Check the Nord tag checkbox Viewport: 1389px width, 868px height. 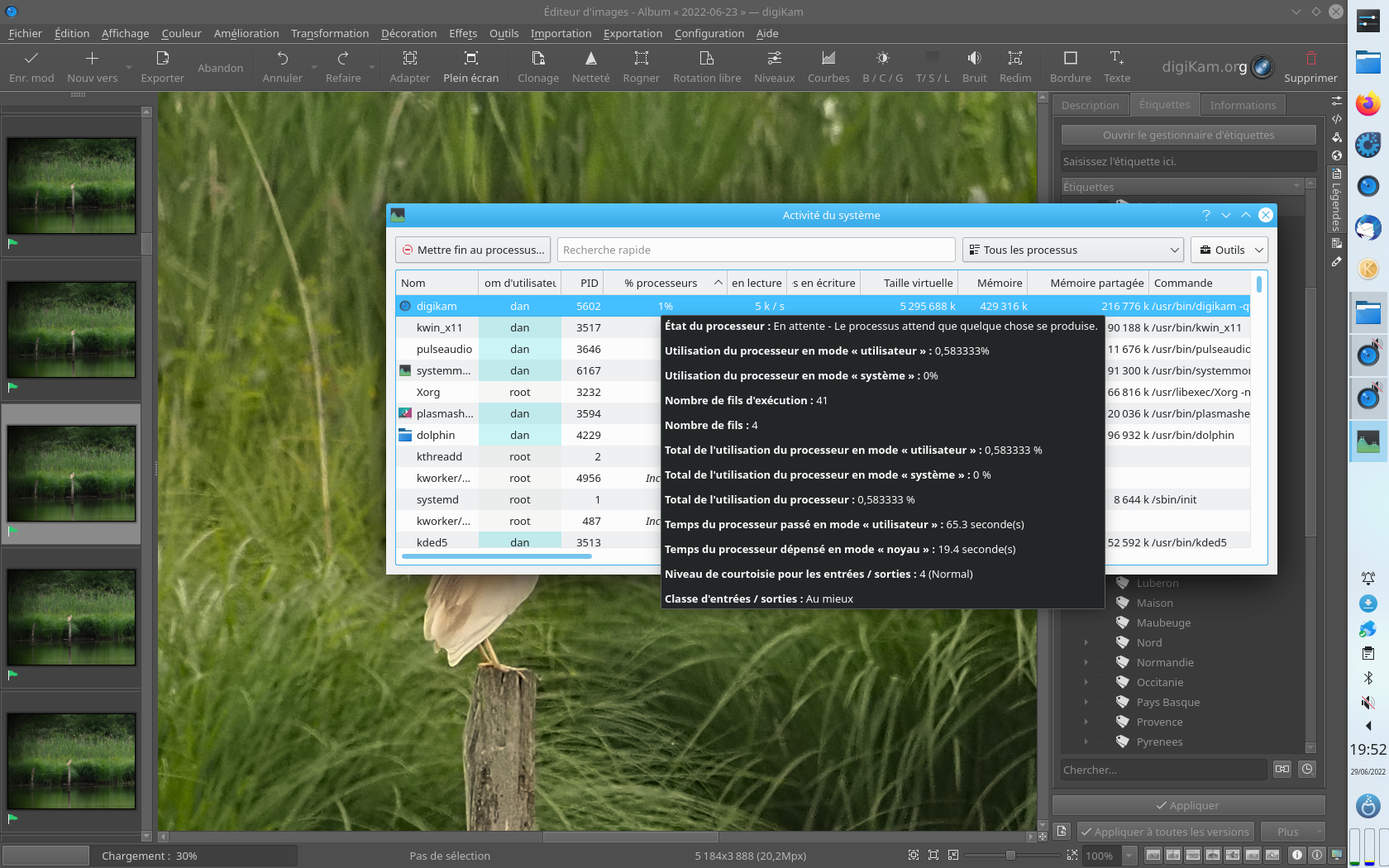point(1102,642)
